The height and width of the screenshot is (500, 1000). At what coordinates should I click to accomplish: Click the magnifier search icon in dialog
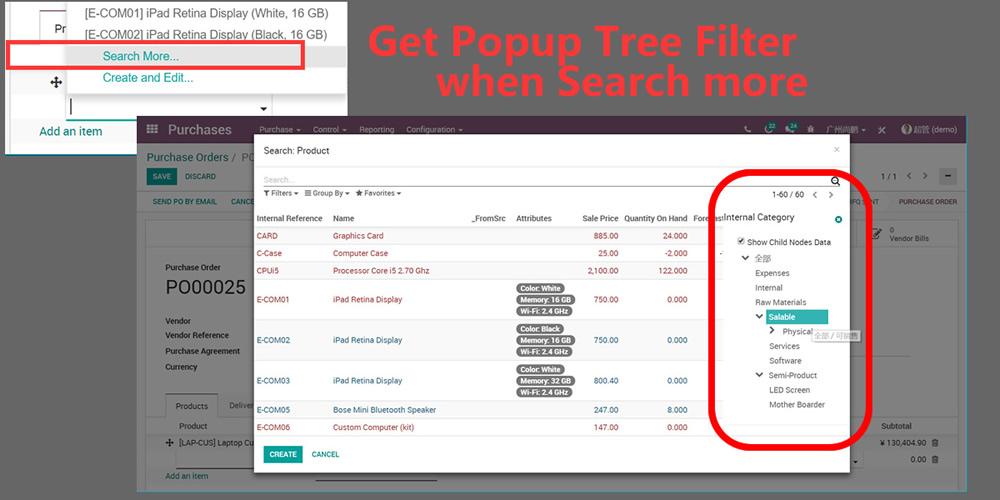coord(835,181)
